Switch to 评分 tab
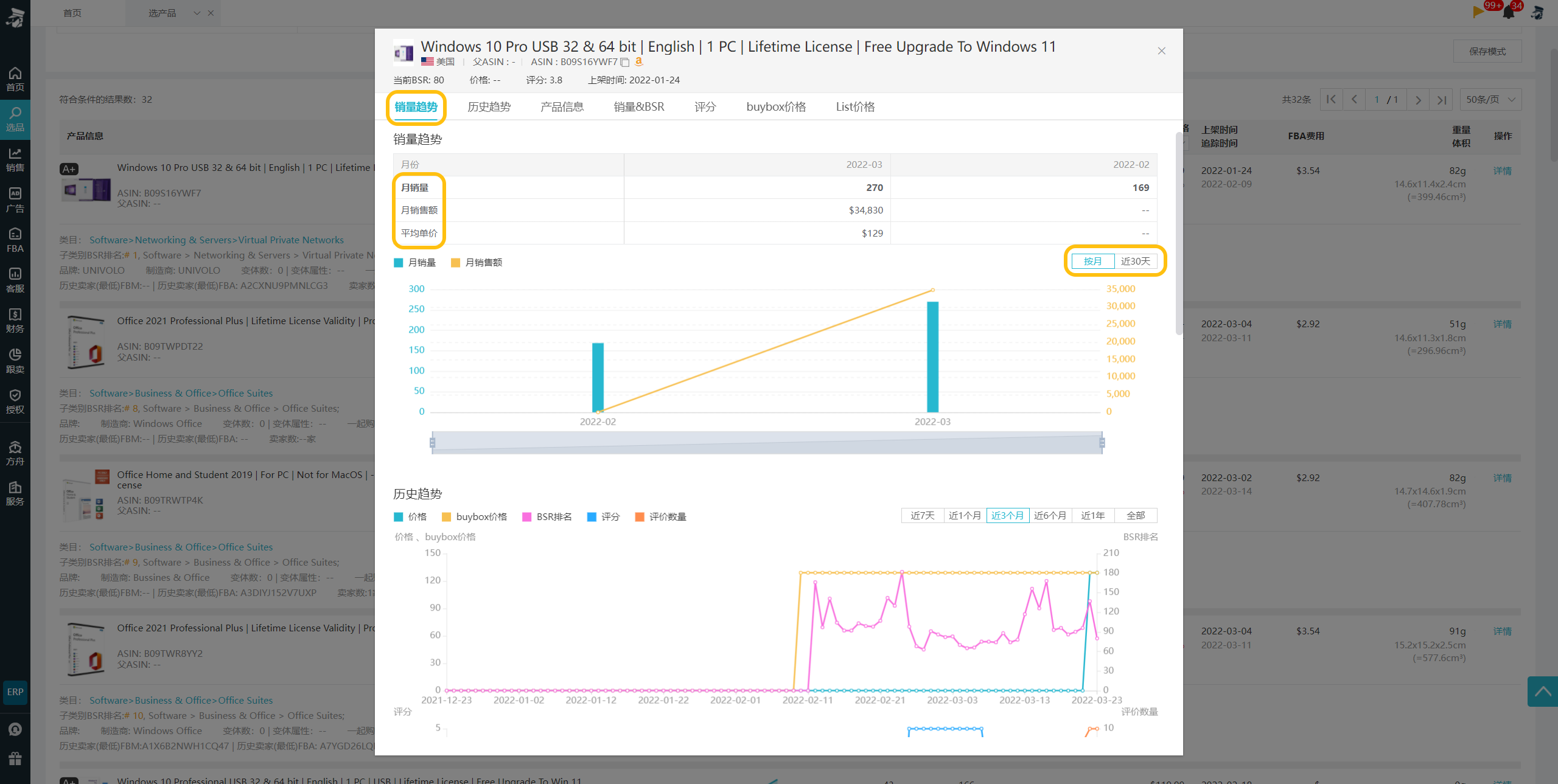 point(705,107)
